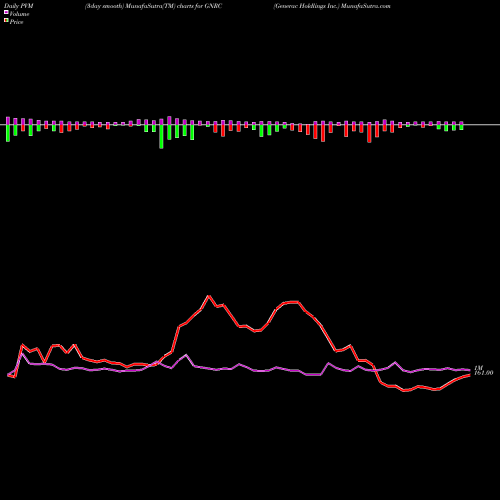
Task: Click the 'Volume' legend label
Action: (x=19, y=14)
